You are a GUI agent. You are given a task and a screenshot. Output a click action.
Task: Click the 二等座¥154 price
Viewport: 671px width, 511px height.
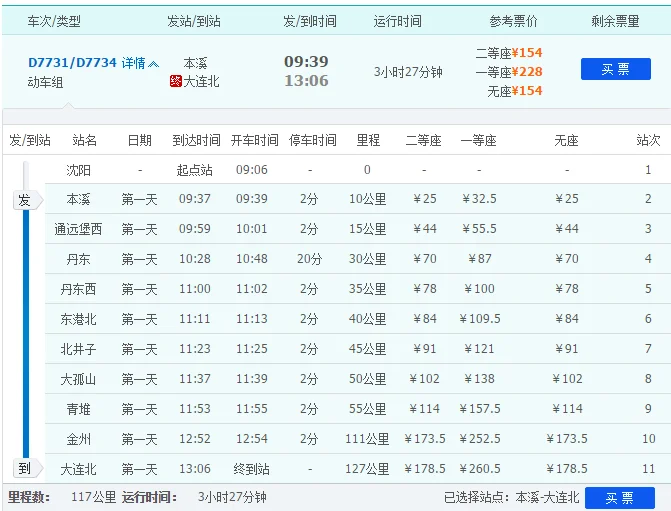point(509,53)
